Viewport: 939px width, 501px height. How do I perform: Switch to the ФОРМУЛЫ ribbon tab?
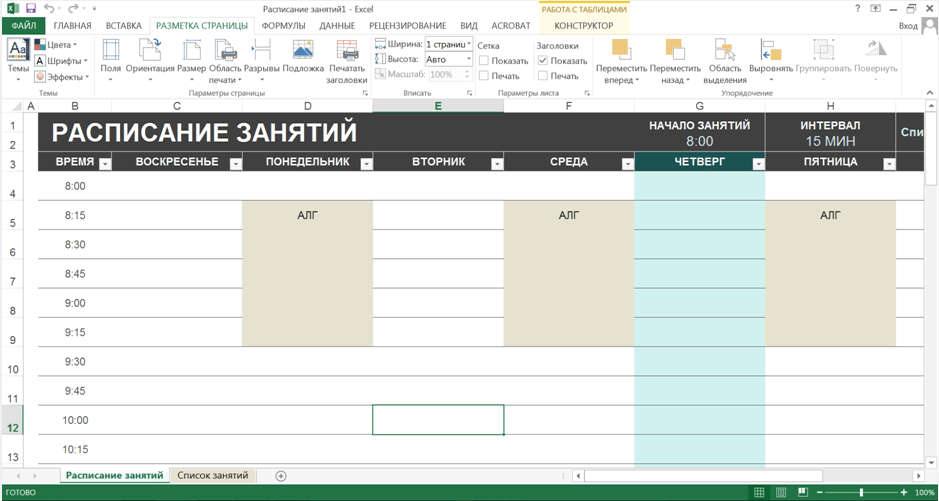coord(283,25)
